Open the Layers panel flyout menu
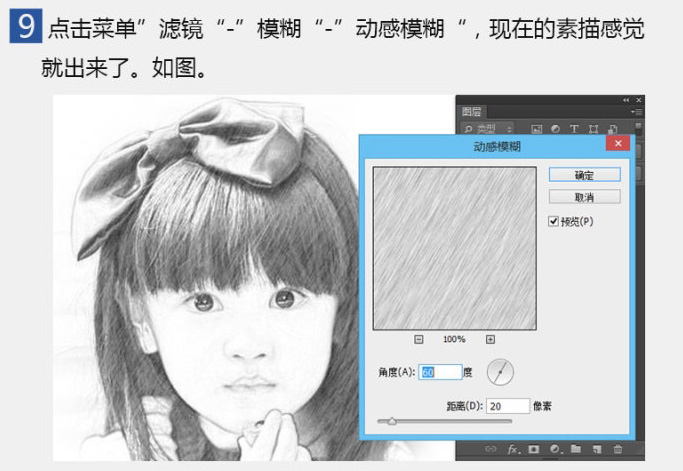The width and height of the screenshot is (683, 471). [x=637, y=112]
